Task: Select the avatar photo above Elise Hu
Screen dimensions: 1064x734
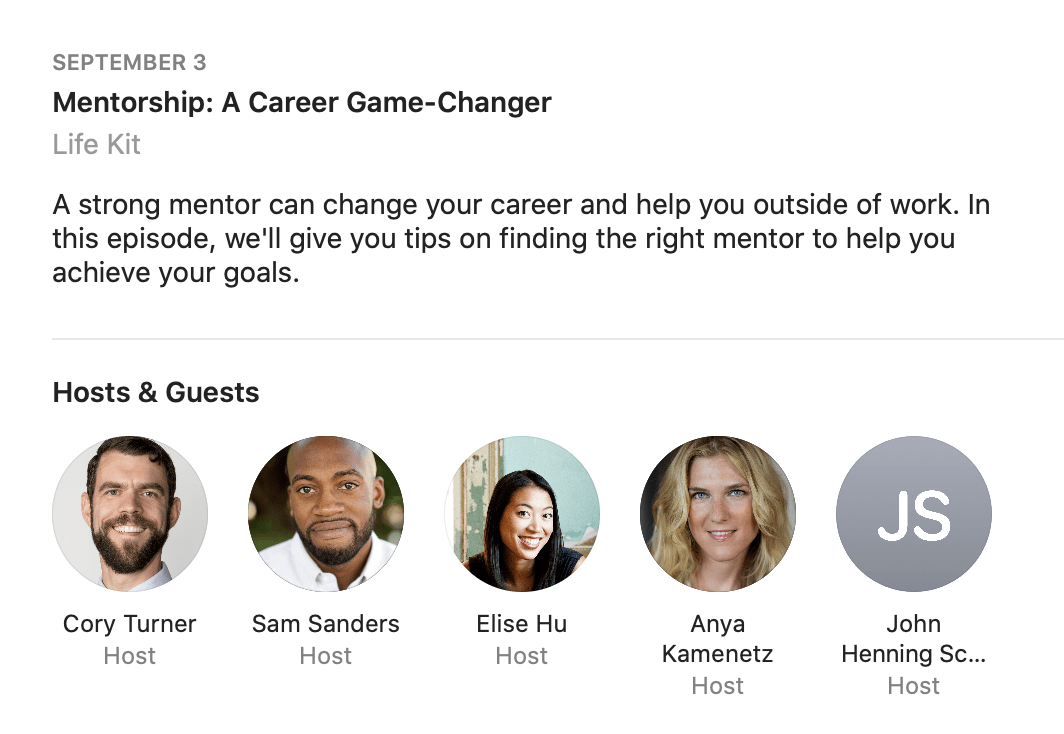Action: pos(522,514)
